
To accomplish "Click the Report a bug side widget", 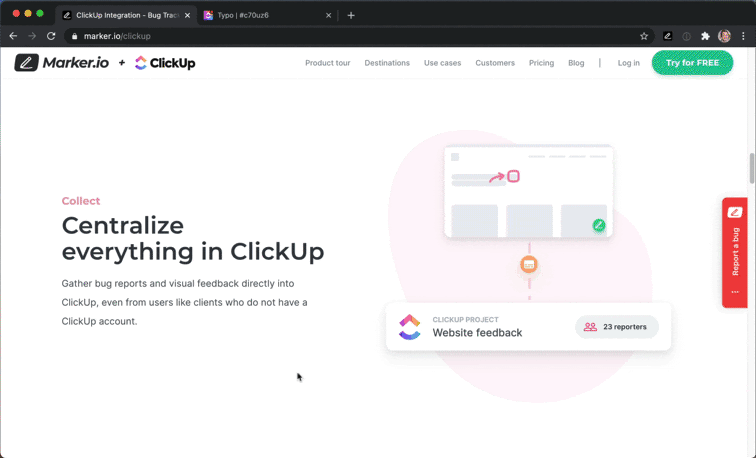I will point(734,252).
